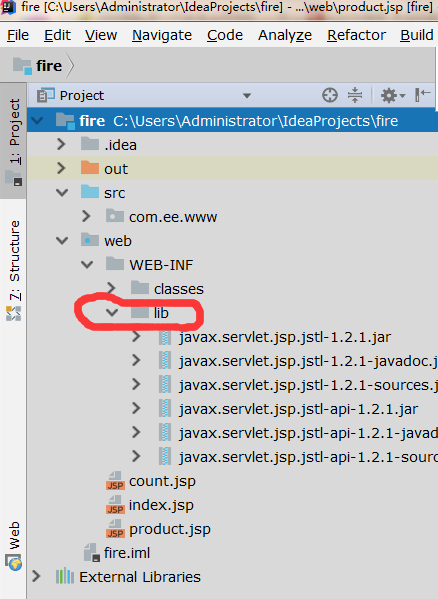
Task: Click the fire.iml file icon
Action: (x=92, y=553)
